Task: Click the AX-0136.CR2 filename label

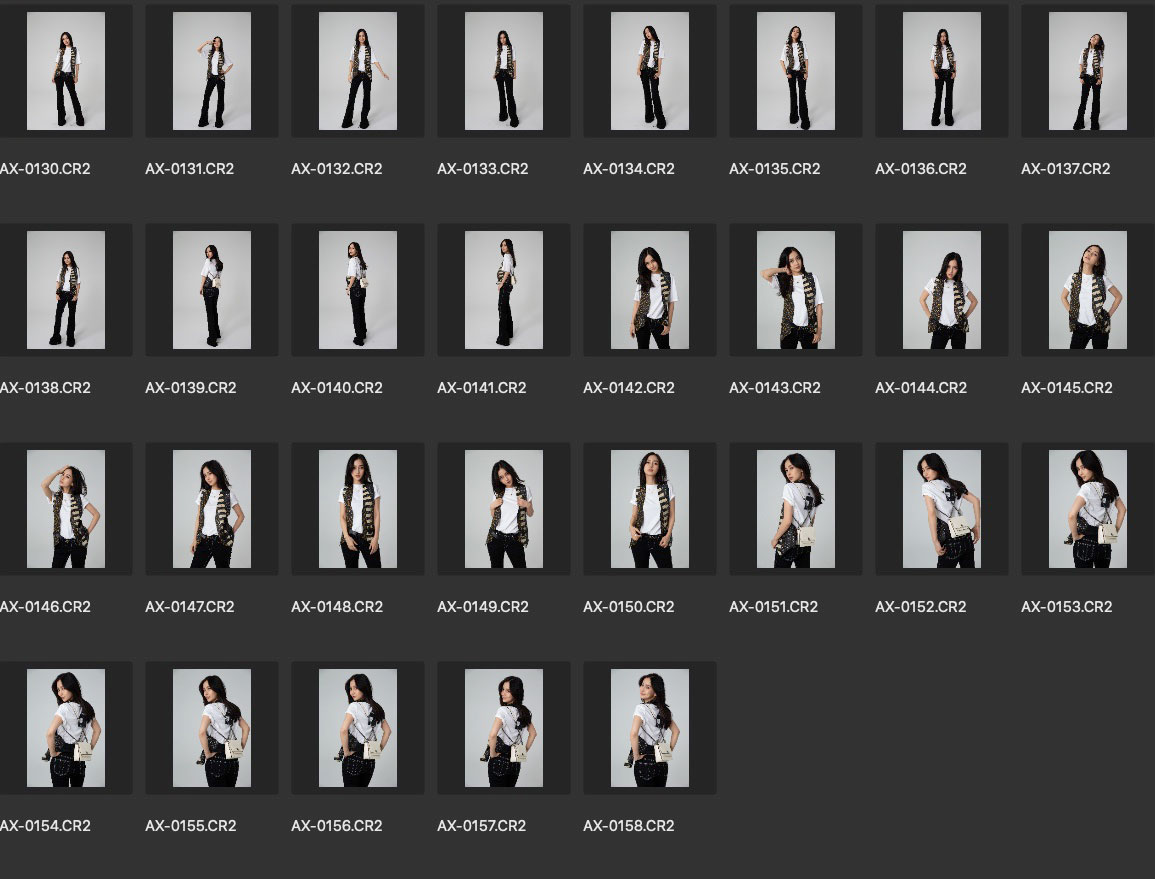Action: pos(921,169)
